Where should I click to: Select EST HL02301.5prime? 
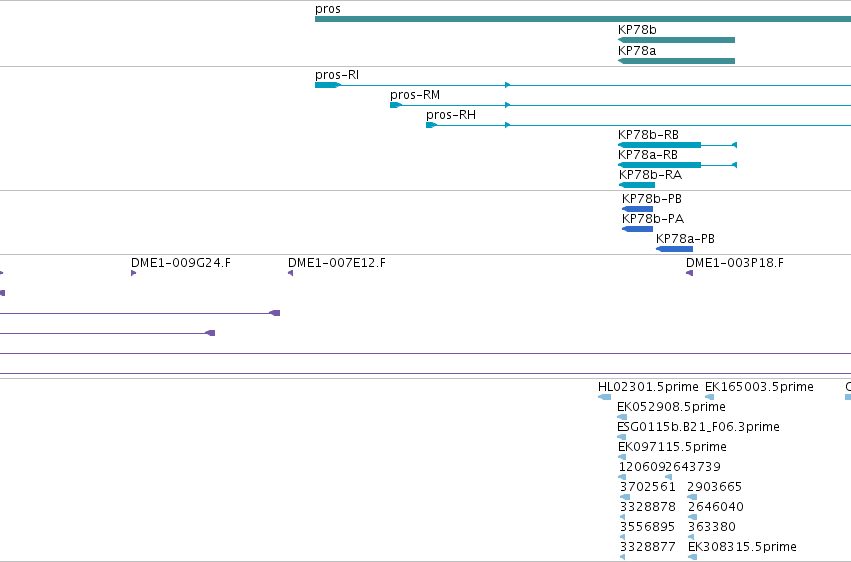[x=604, y=397]
